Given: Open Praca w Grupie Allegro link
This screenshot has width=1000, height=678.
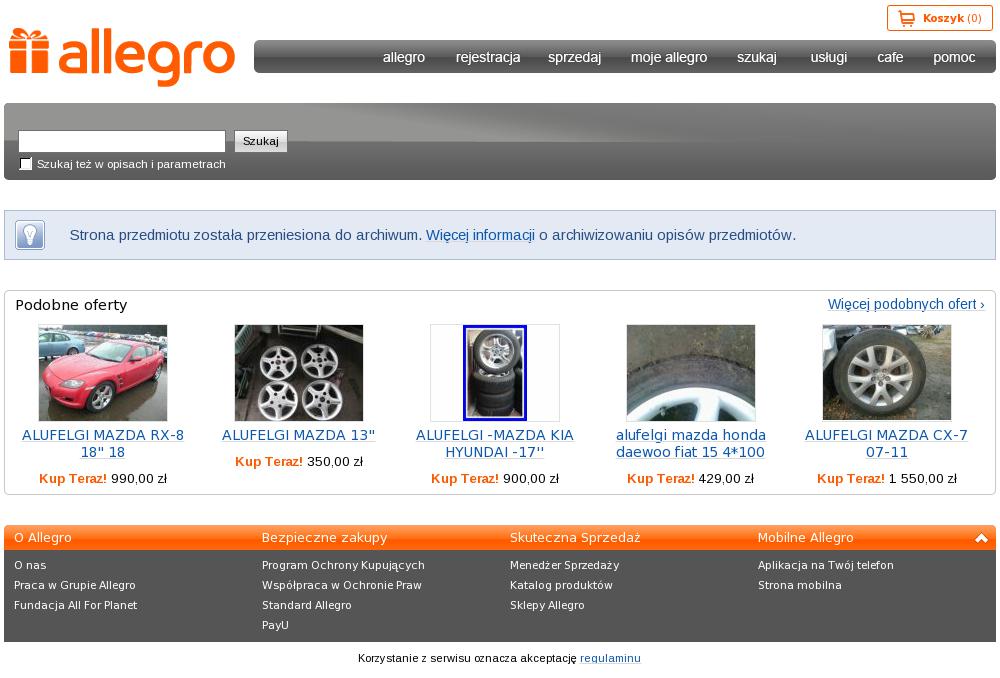Looking at the screenshot, I should tap(75, 585).
